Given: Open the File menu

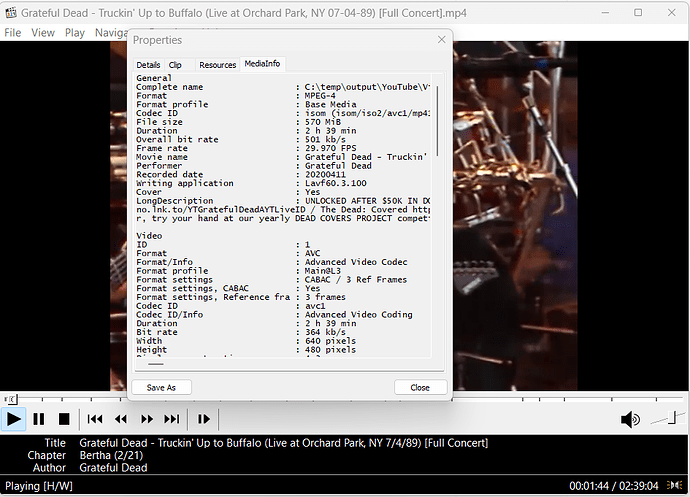Looking at the screenshot, I should tap(13, 33).
